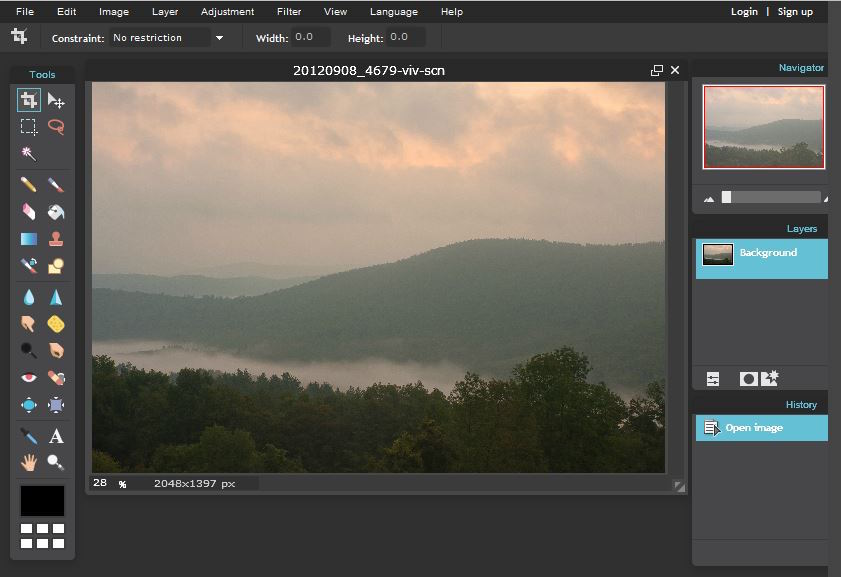Click the Sign up link
Image resolution: width=841 pixels, height=577 pixels.
[795, 11]
